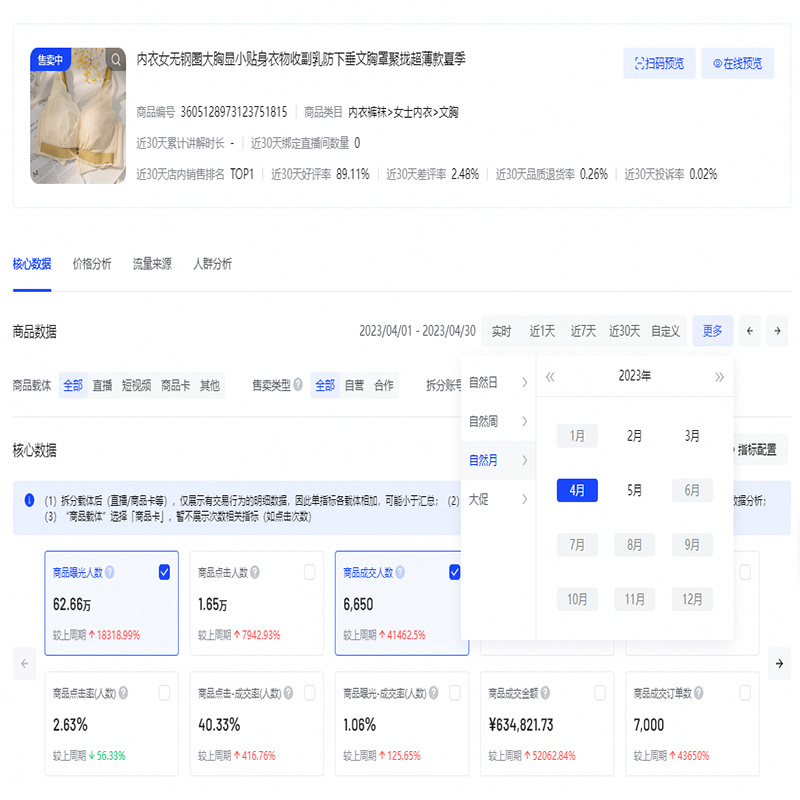Check 商品点击-成交率(人数) metric checkbox
The height and width of the screenshot is (800, 800).
309,693
